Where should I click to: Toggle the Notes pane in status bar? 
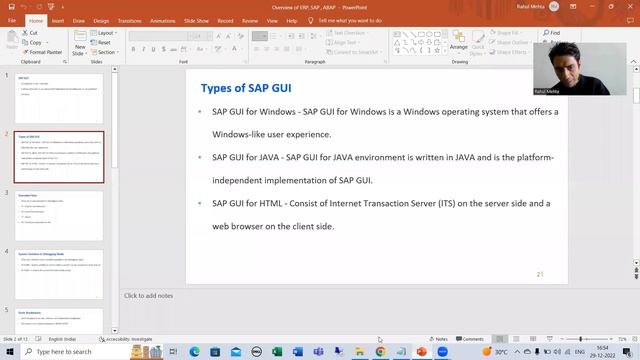click(438, 339)
